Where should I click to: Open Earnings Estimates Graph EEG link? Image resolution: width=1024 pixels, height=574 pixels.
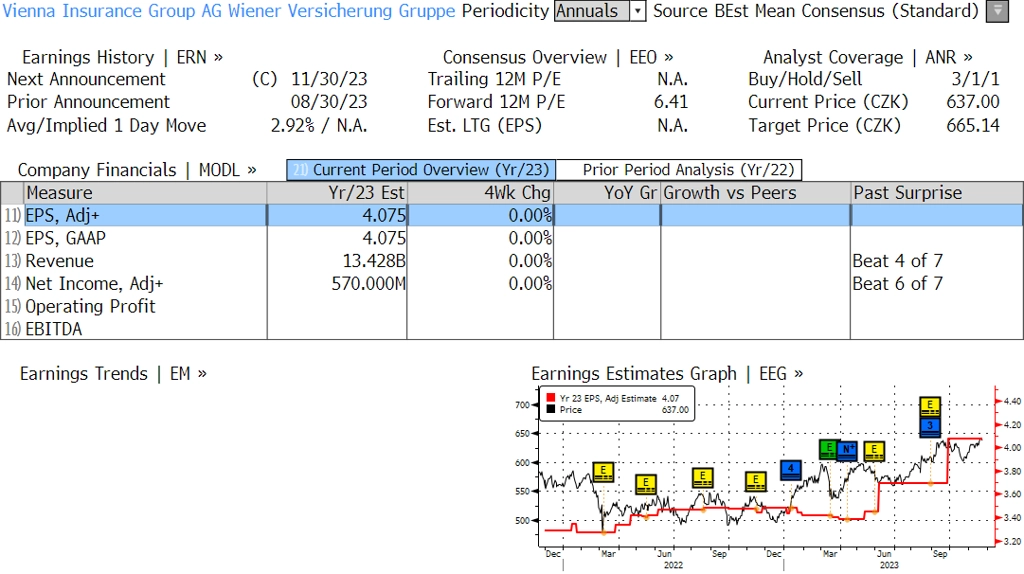667,374
